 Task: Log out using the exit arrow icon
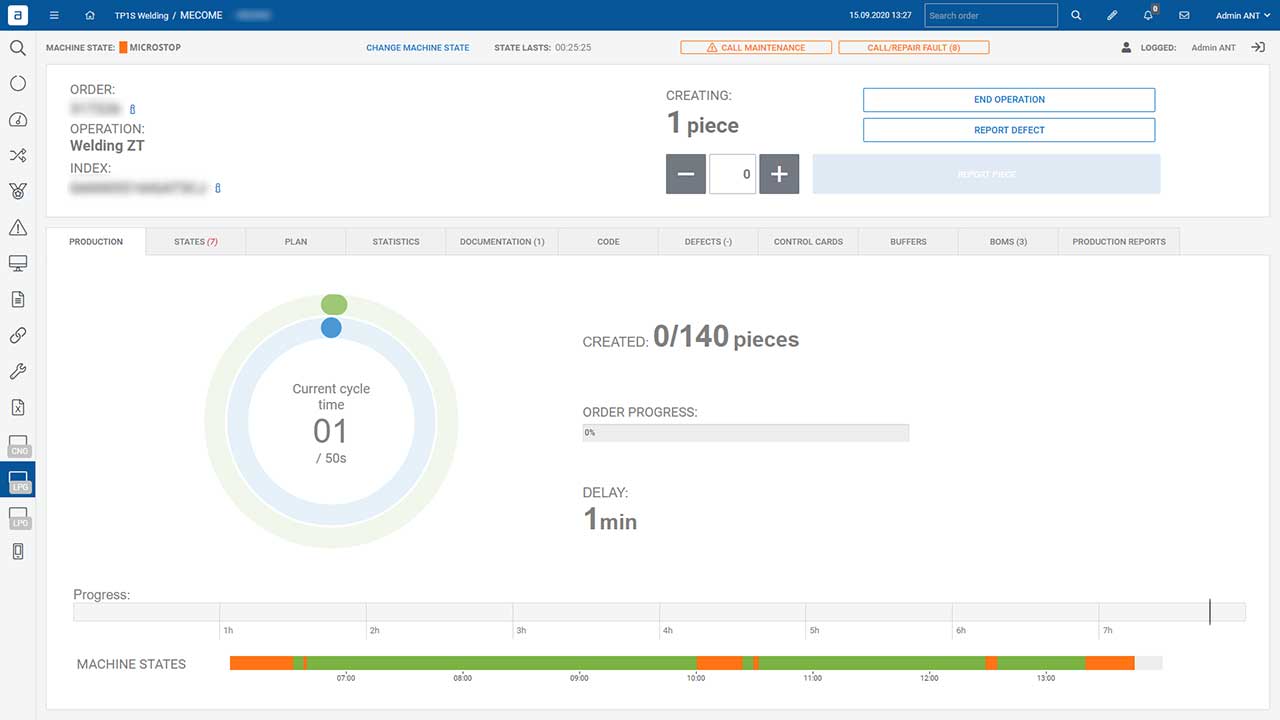click(1258, 47)
